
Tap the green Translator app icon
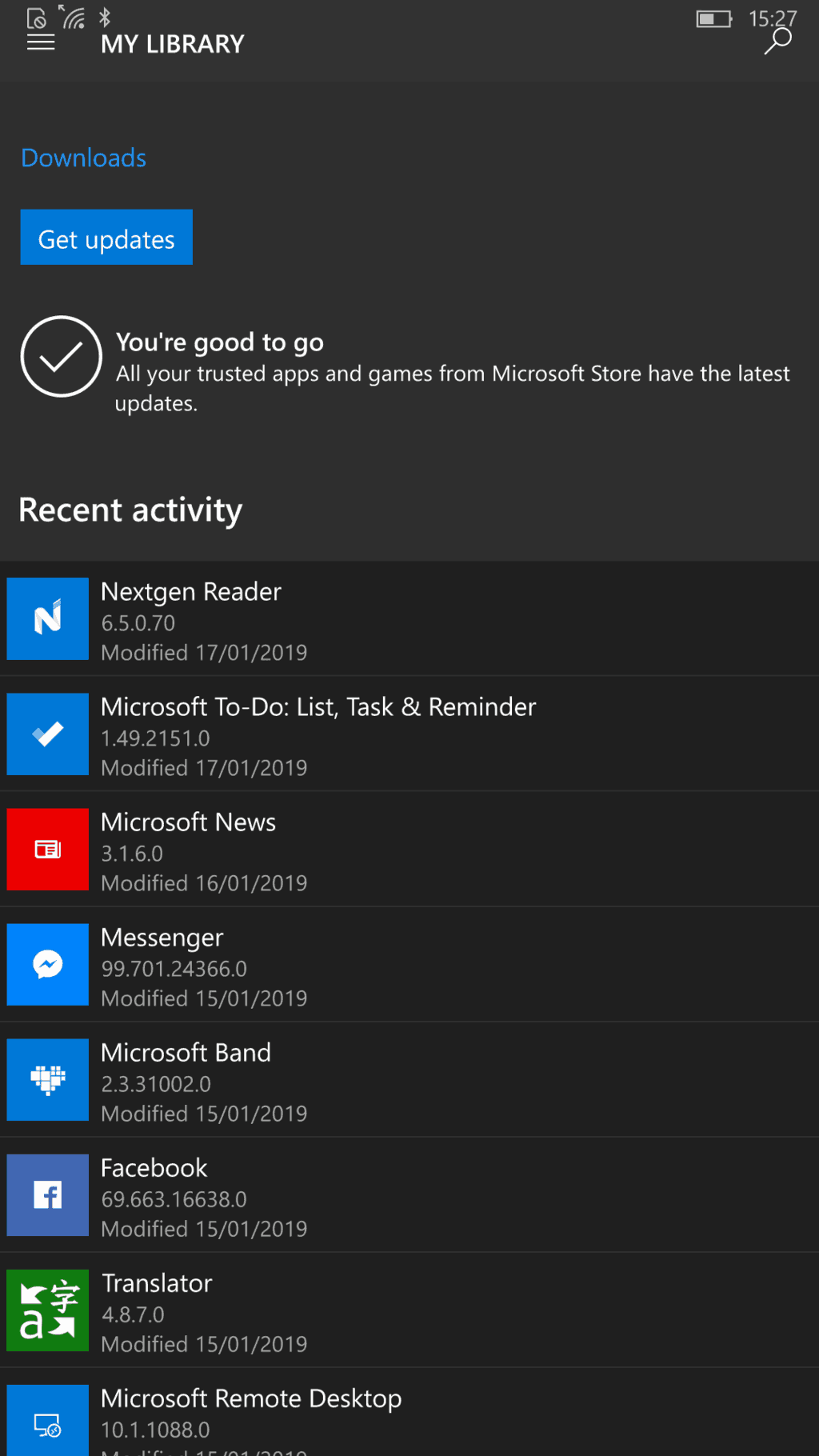pyautogui.click(x=48, y=1310)
